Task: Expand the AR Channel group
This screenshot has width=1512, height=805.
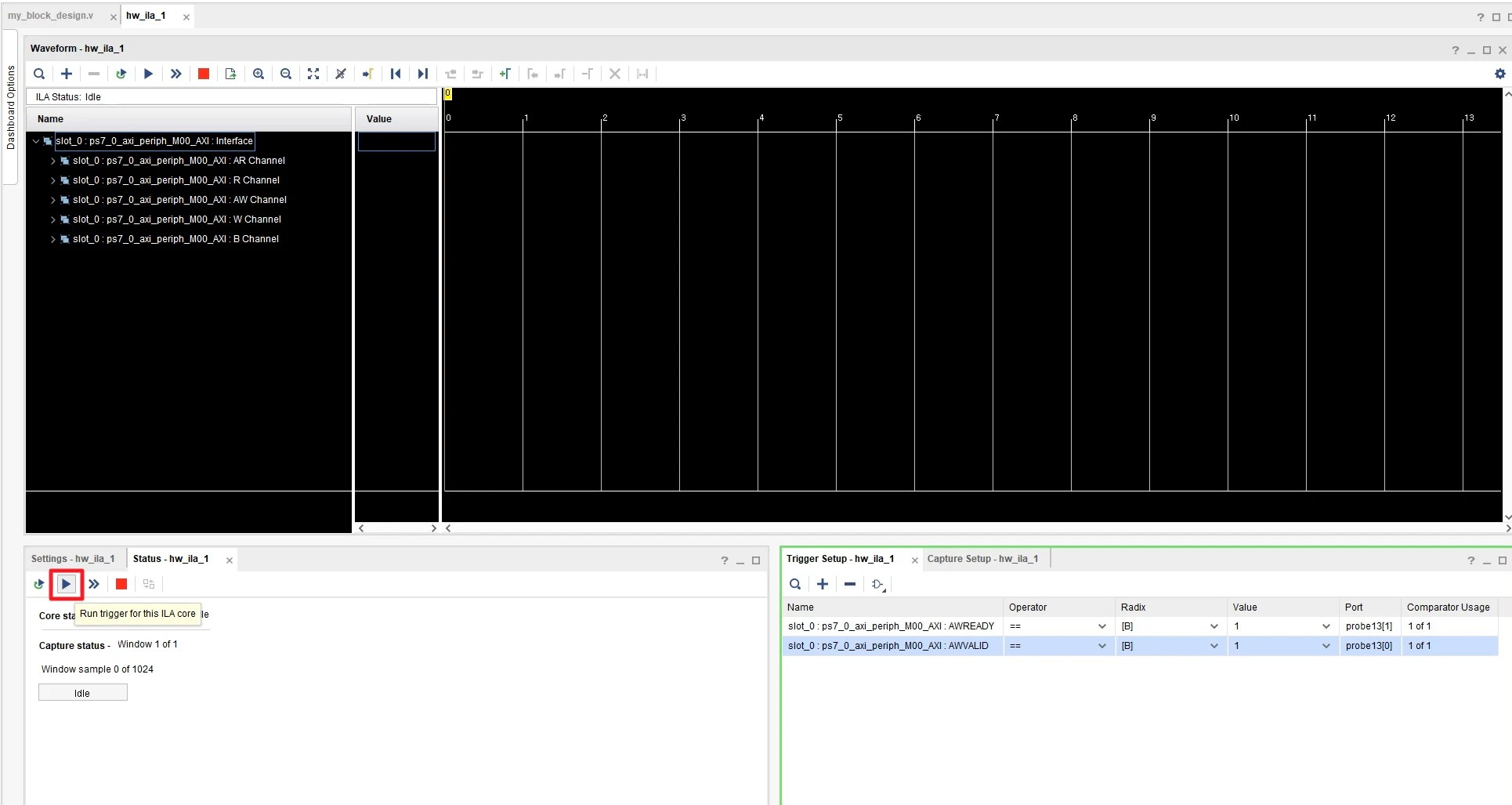Action: pos(53,161)
